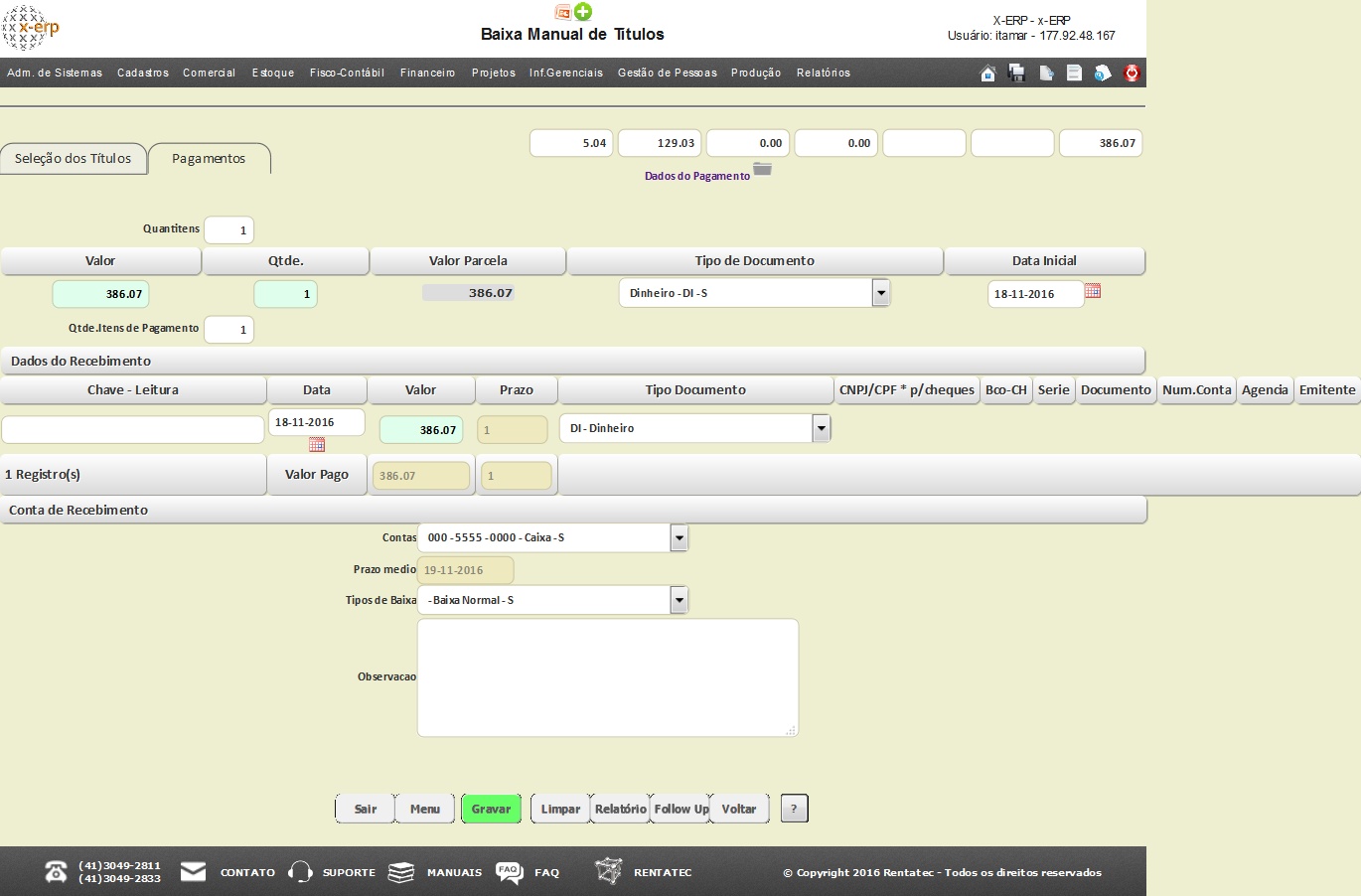Click the document with blue help badge icon

[x=1103, y=73]
